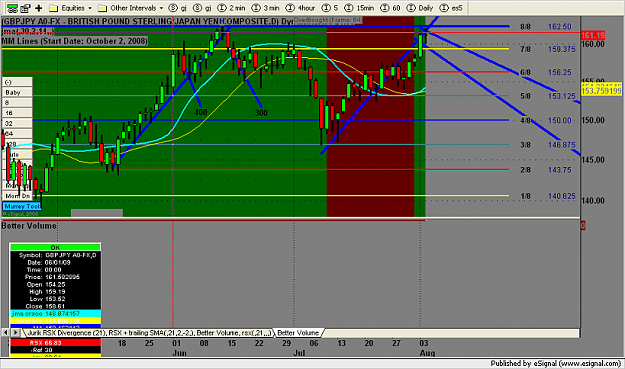Image resolution: width=625 pixels, height=369 pixels.
Task: Click the left tab-scroll arrow
Action: [6, 332]
